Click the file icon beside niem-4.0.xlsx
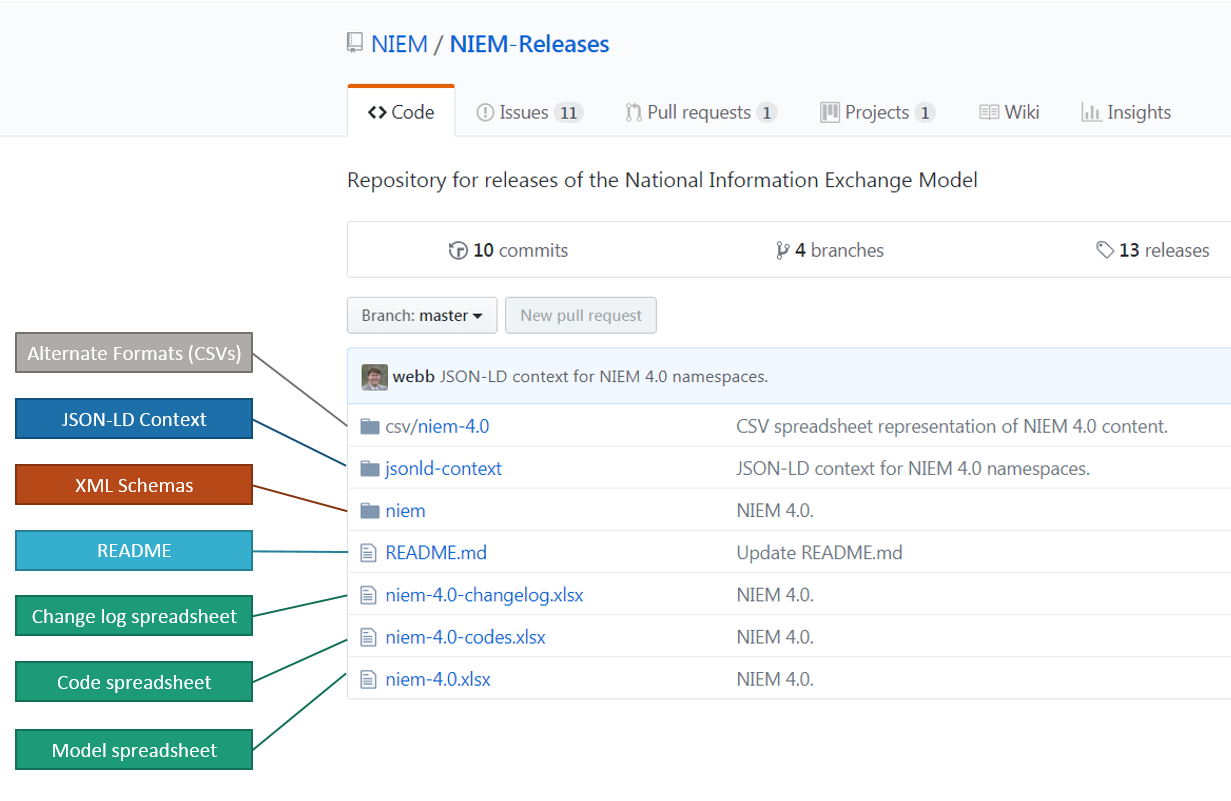 click(x=368, y=680)
